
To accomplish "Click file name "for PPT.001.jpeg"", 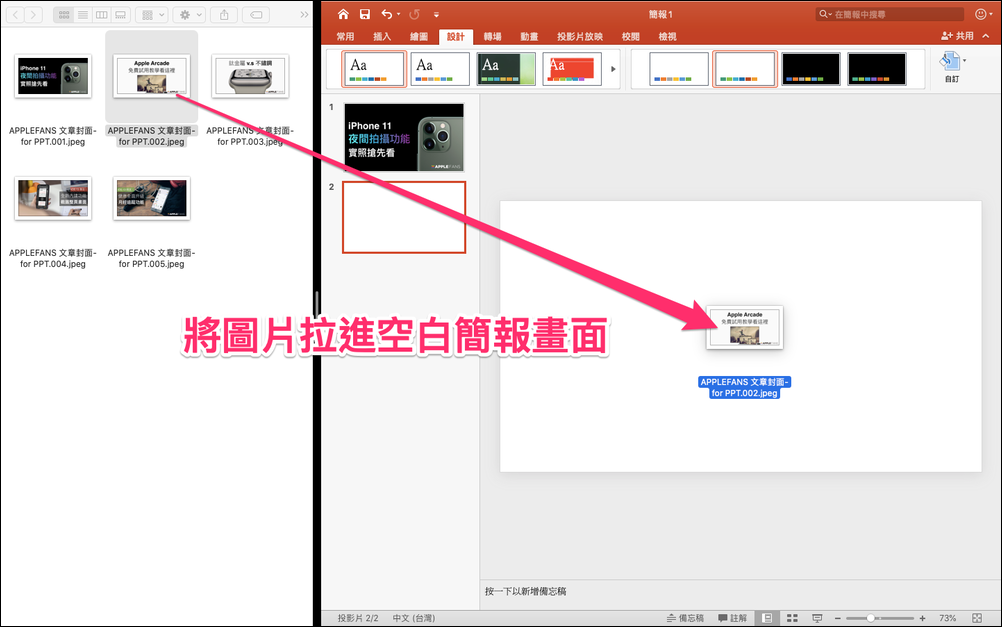I will pyautogui.click(x=53, y=142).
